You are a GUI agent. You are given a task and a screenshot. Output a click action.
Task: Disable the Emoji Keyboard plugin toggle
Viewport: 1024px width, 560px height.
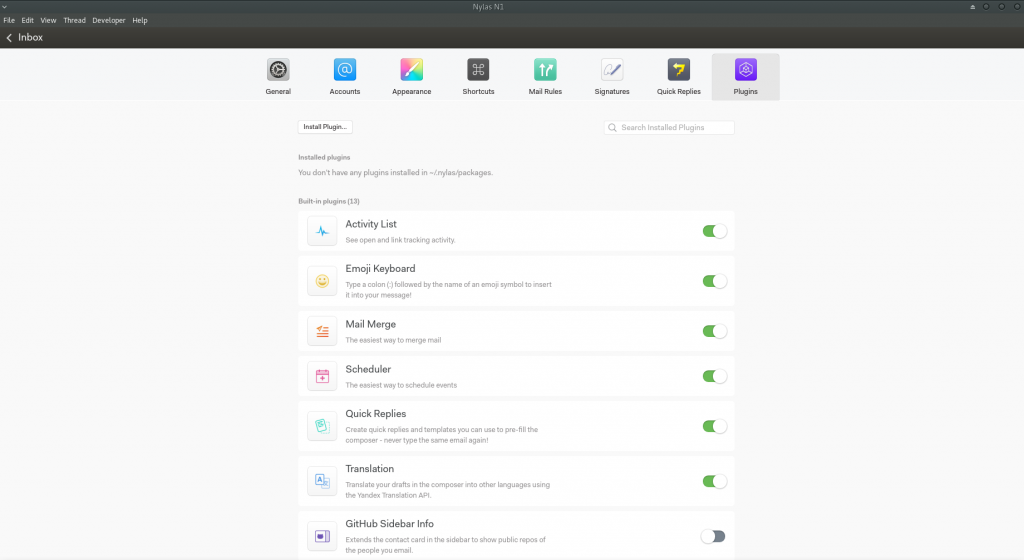(x=714, y=281)
